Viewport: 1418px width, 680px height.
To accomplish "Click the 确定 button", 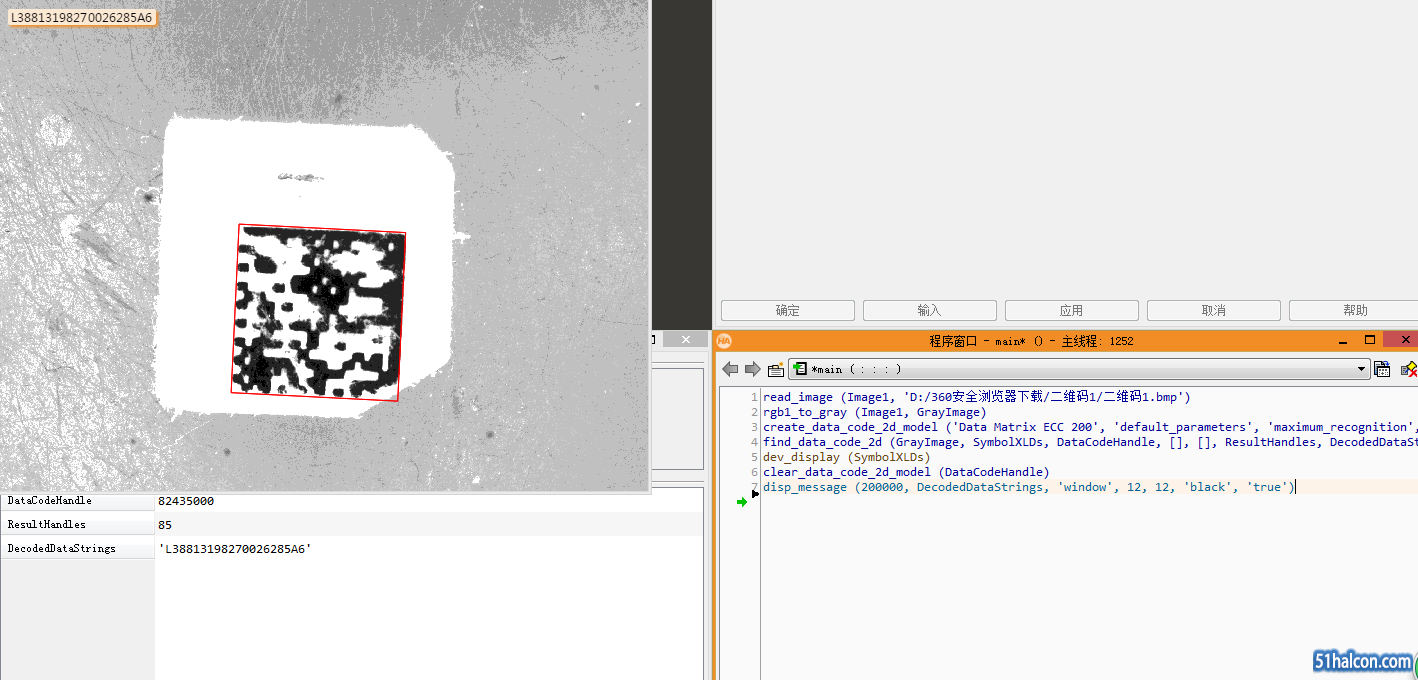I will click(788, 310).
